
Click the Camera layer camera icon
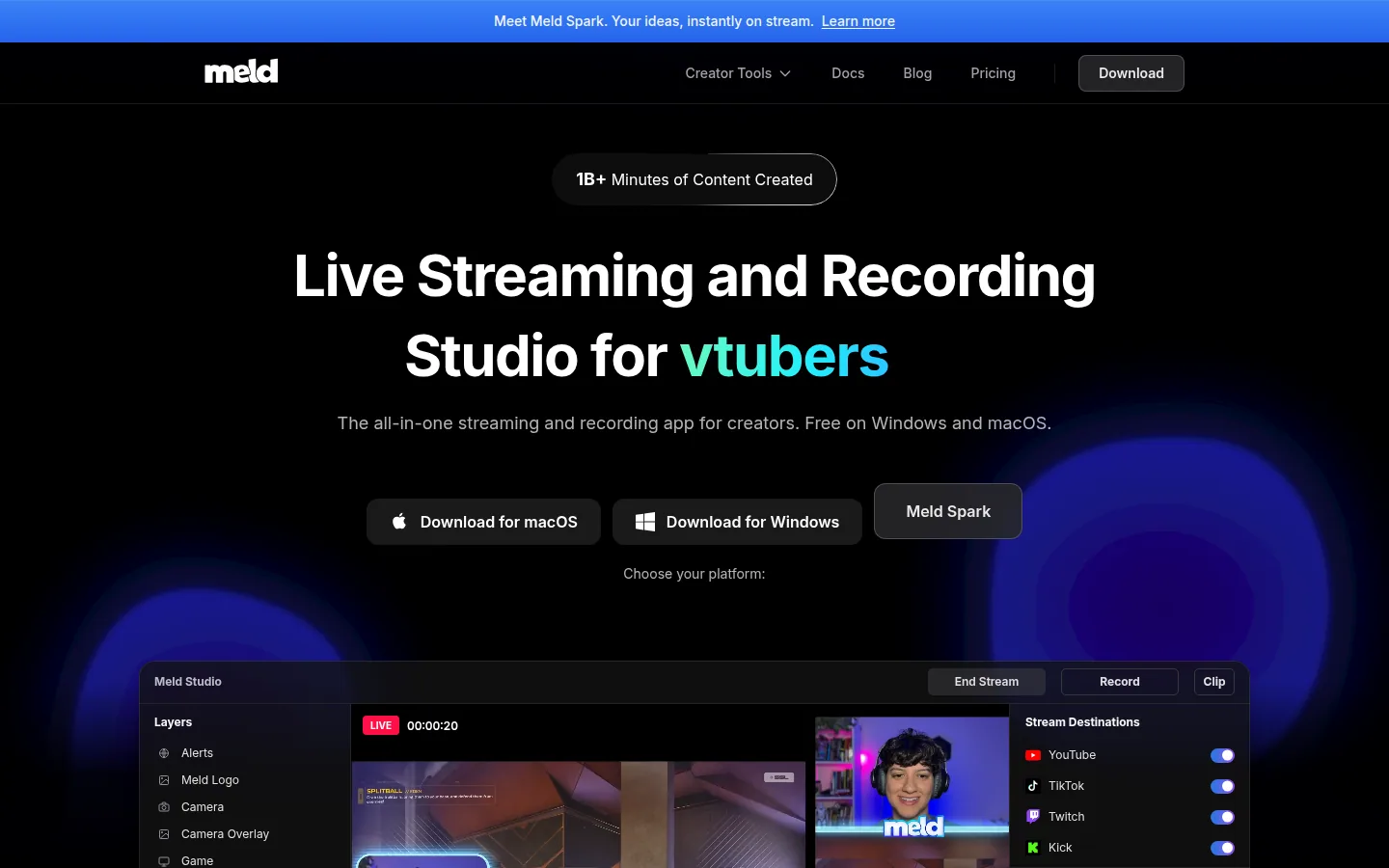point(164,807)
